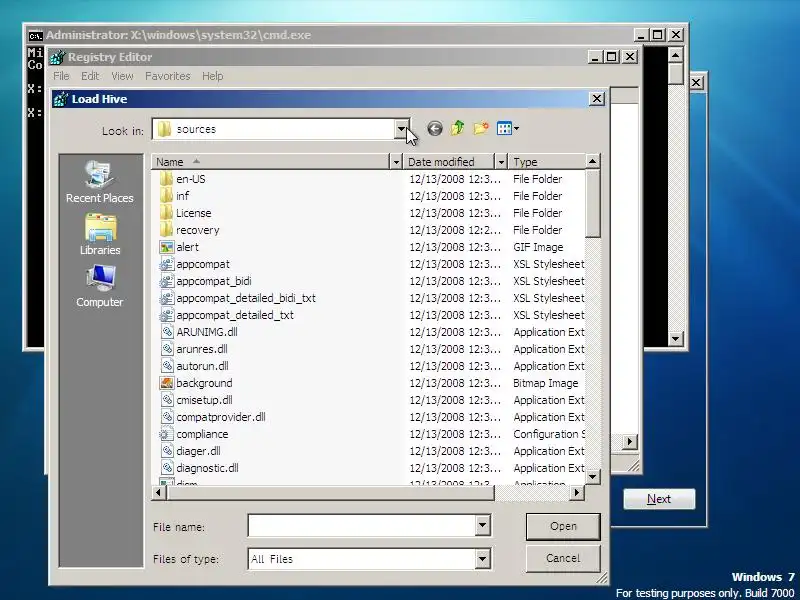Create a new folder icon
Viewport: 800px width, 600px height.
[481, 128]
